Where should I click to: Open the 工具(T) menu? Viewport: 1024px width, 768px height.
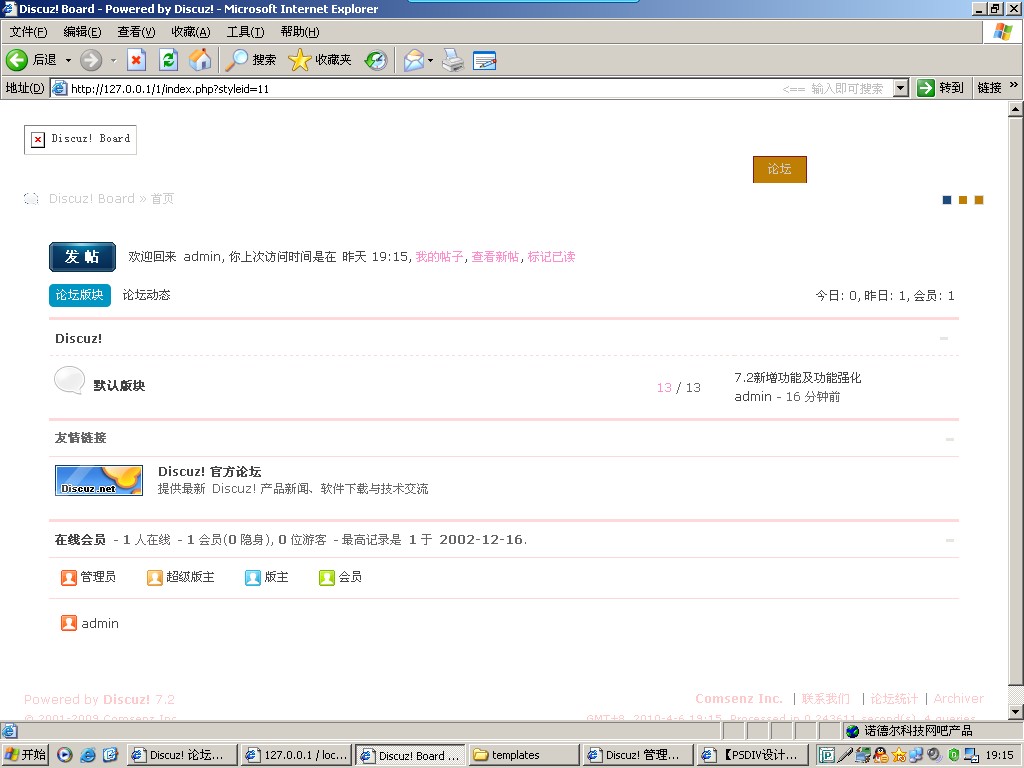click(246, 32)
